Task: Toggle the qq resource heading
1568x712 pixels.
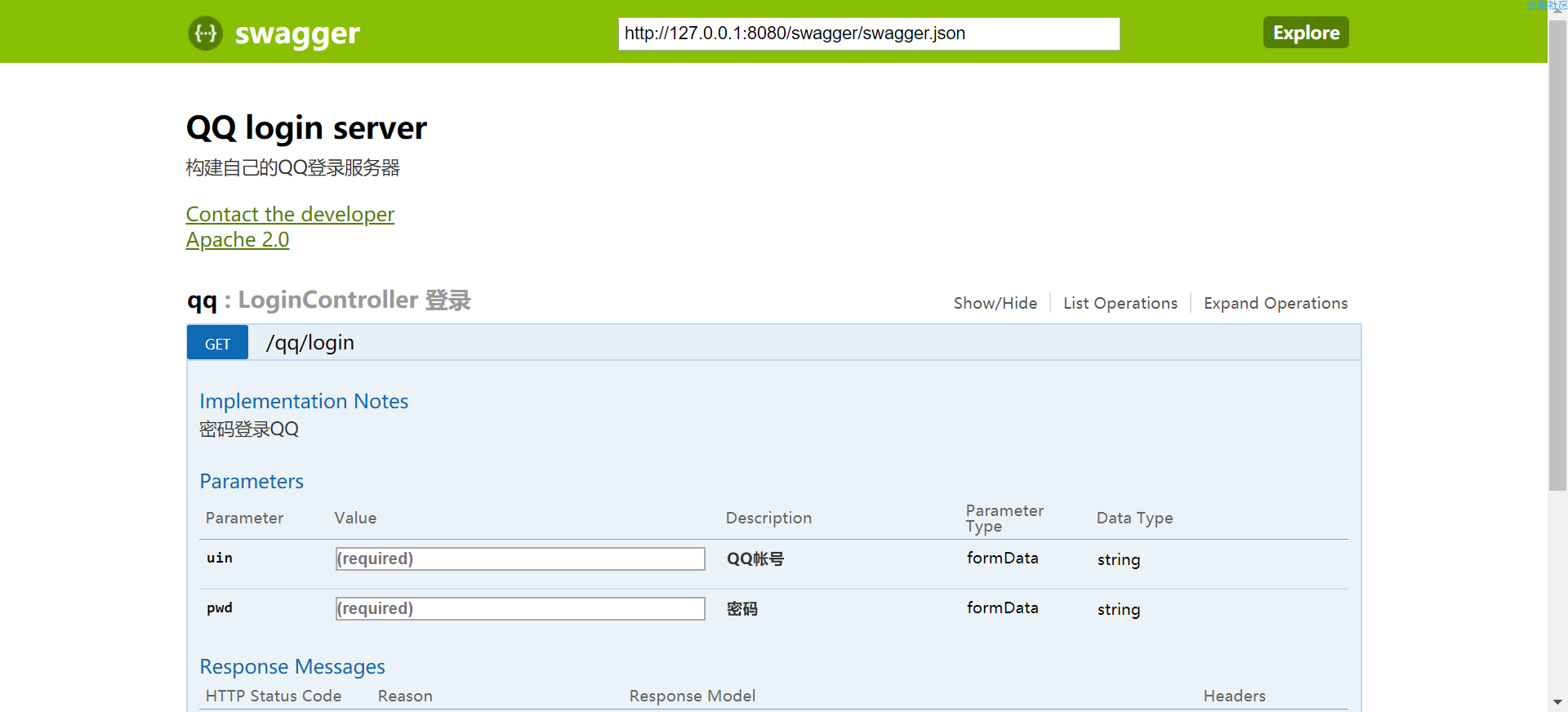Action: (x=202, y=300)
